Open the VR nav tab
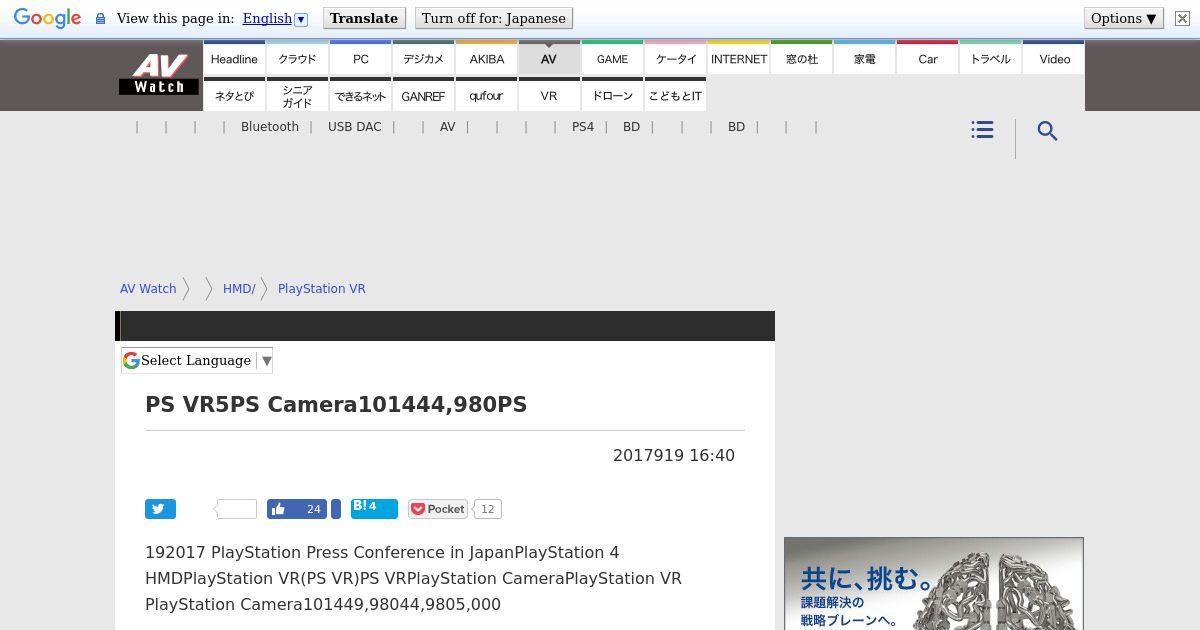 click(x=549, y=95)
